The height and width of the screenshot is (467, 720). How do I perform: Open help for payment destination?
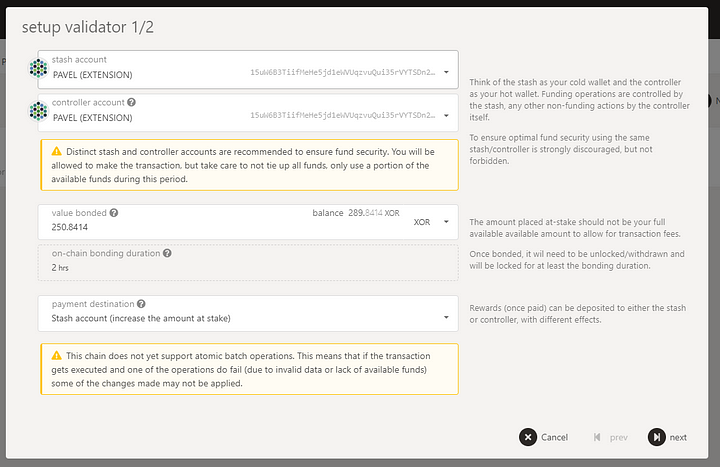tap(141, 304)
